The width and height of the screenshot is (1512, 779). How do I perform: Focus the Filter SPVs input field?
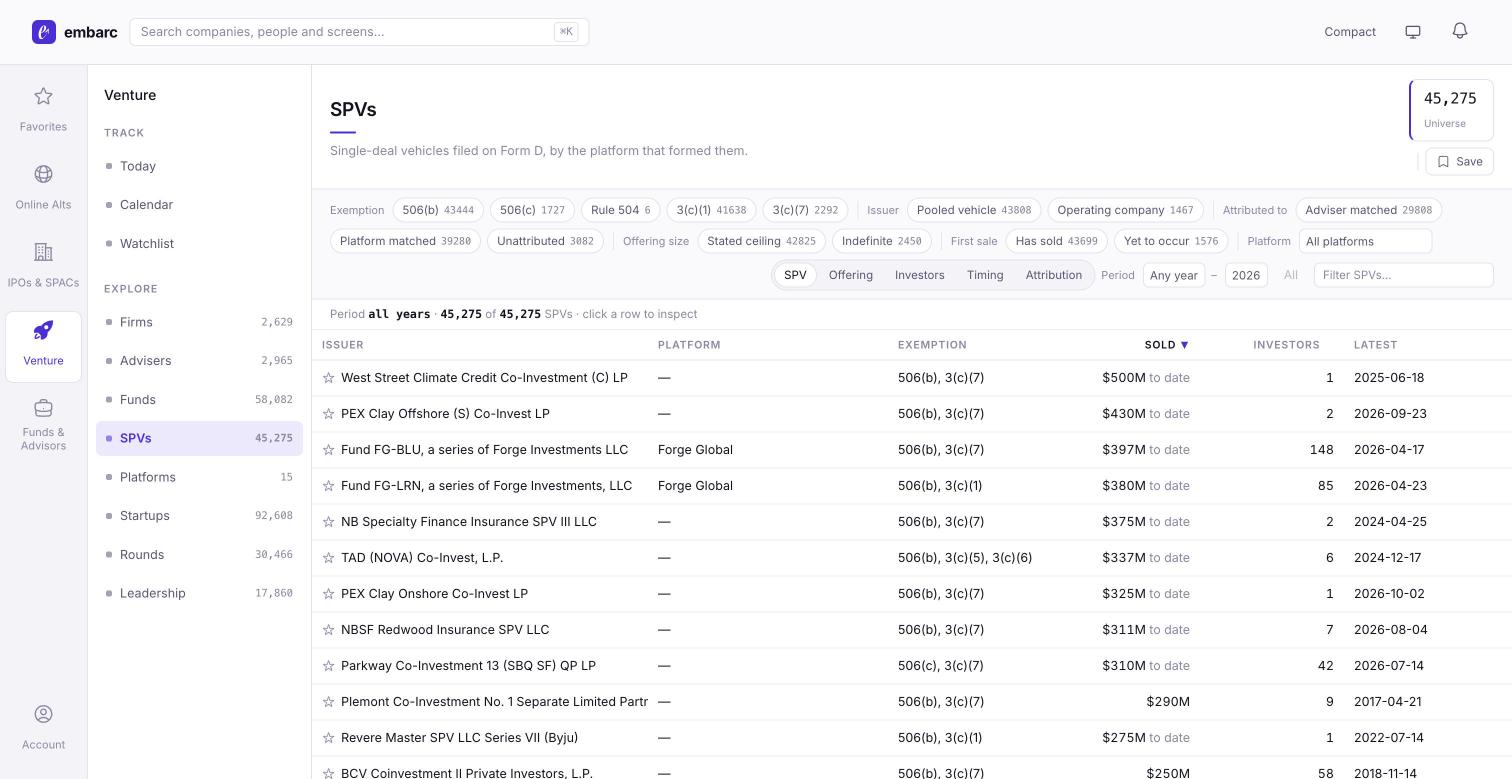point(1403,275)
